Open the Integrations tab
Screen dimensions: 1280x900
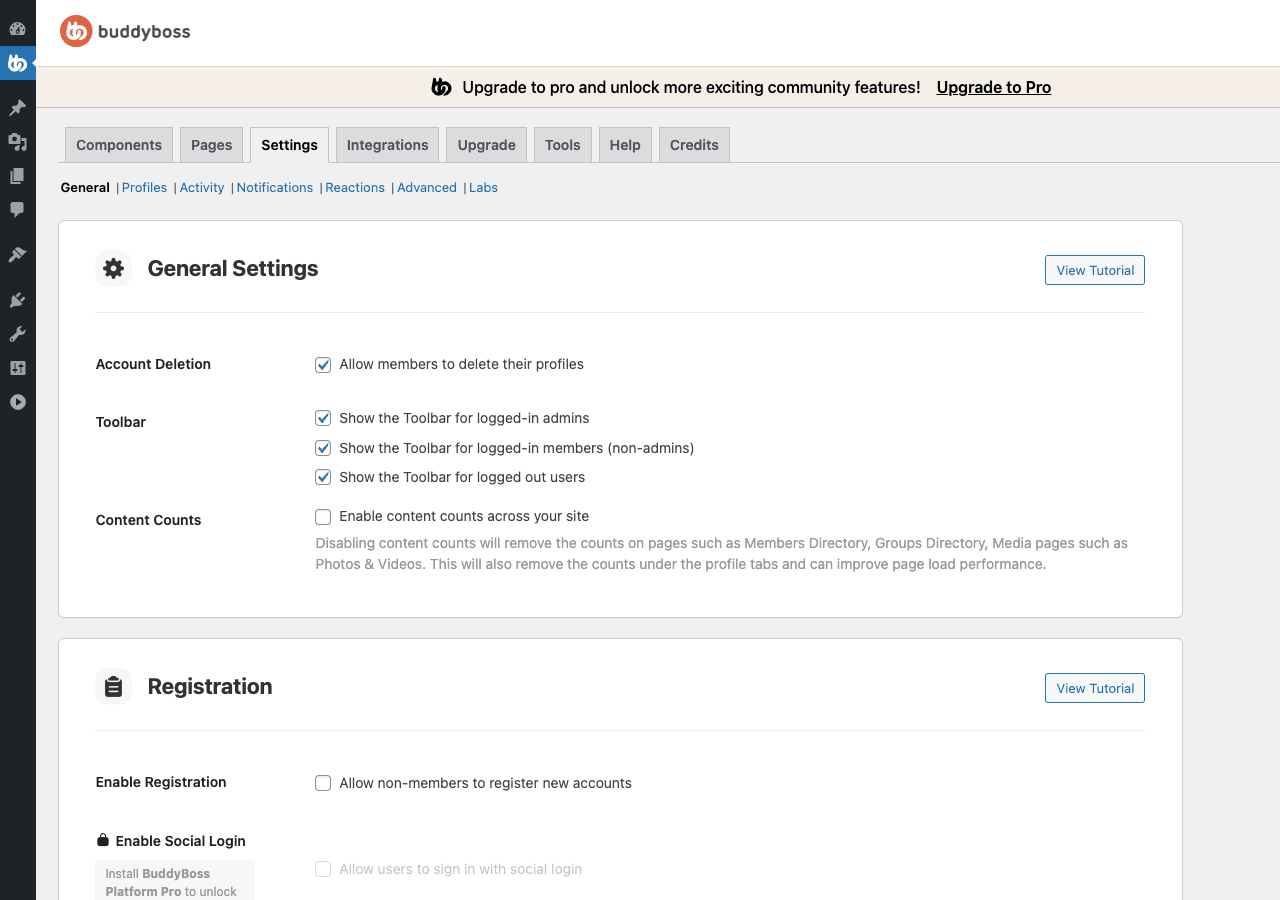coord(388,145)
